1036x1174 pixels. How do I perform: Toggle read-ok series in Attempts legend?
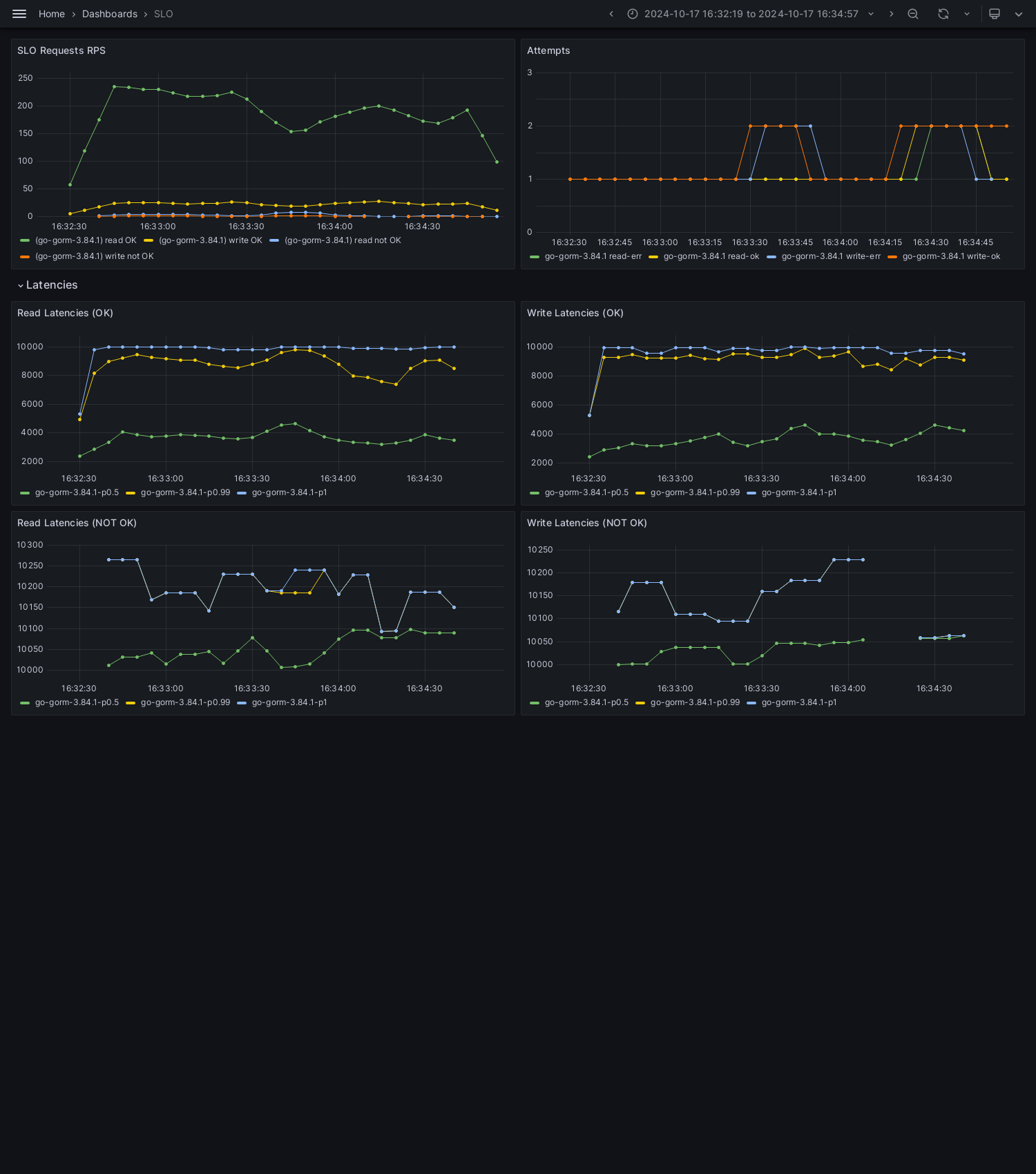[711, 256]
